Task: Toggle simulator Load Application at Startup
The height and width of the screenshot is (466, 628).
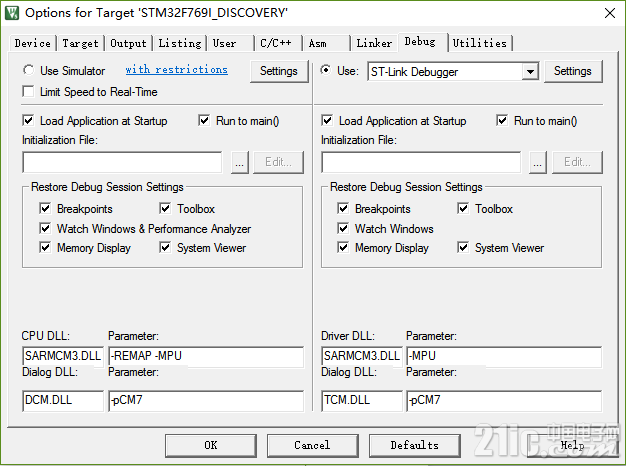Action: coord(28,121)
